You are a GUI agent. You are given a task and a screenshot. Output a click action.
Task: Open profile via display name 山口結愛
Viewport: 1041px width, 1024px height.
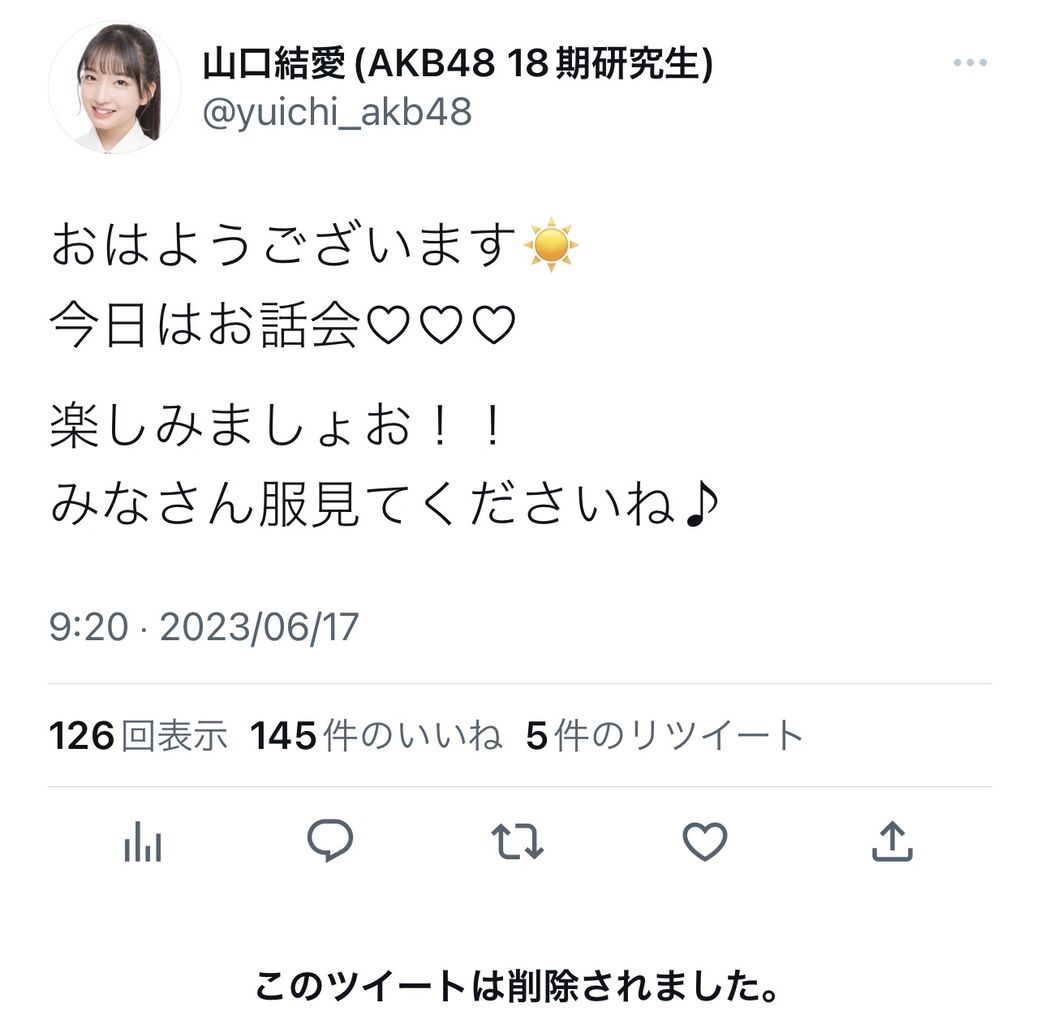coord(274,64)
